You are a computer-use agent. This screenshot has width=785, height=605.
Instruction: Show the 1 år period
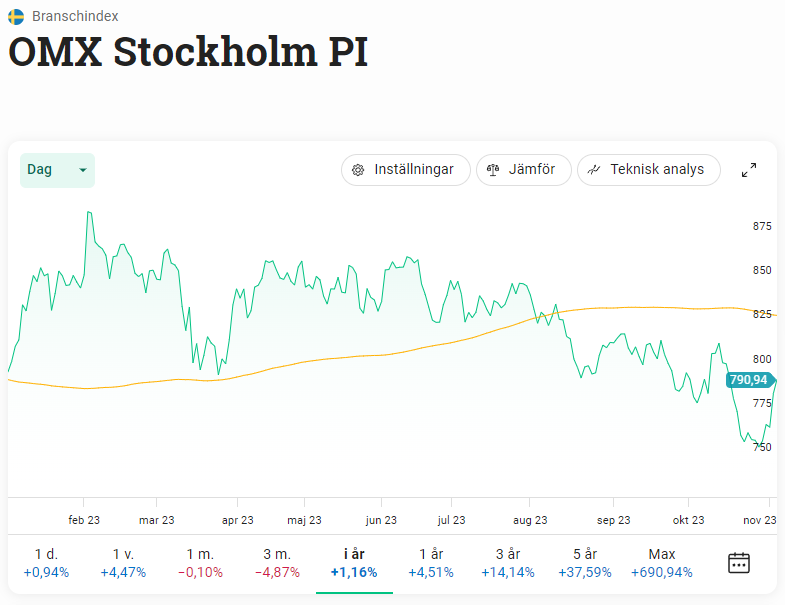431,563
